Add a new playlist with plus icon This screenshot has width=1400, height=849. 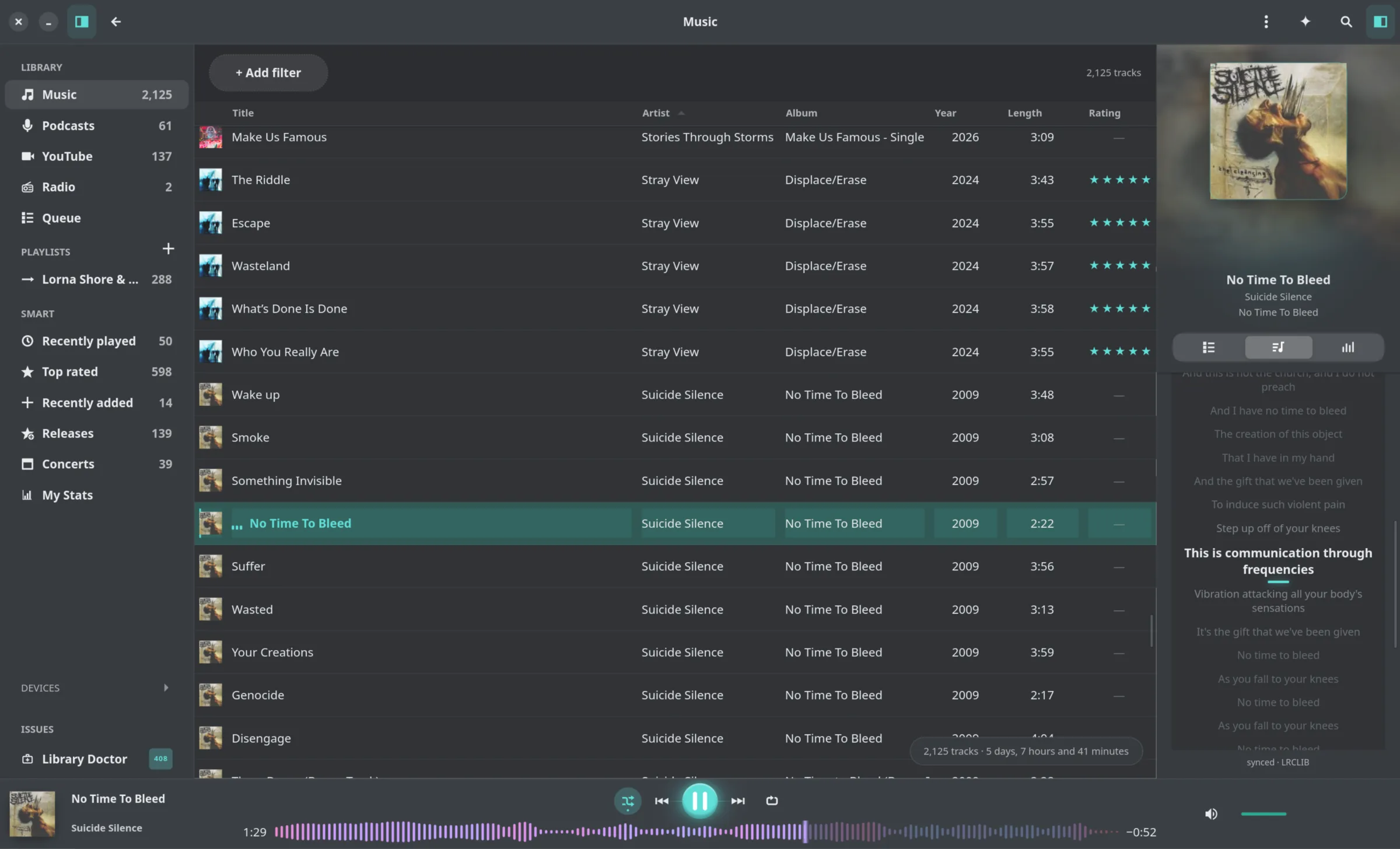click(168, 249)
